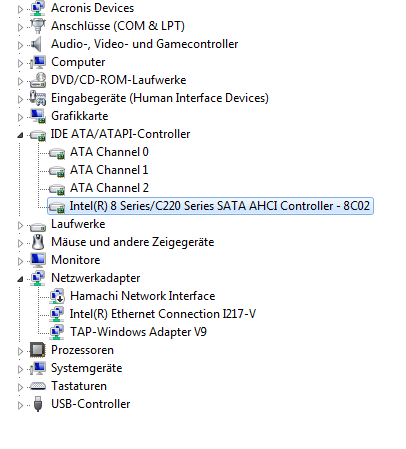Click the speaker icon for Audio-, Video- und Gamecontroller
406x449 pixels.
(36, 44)
